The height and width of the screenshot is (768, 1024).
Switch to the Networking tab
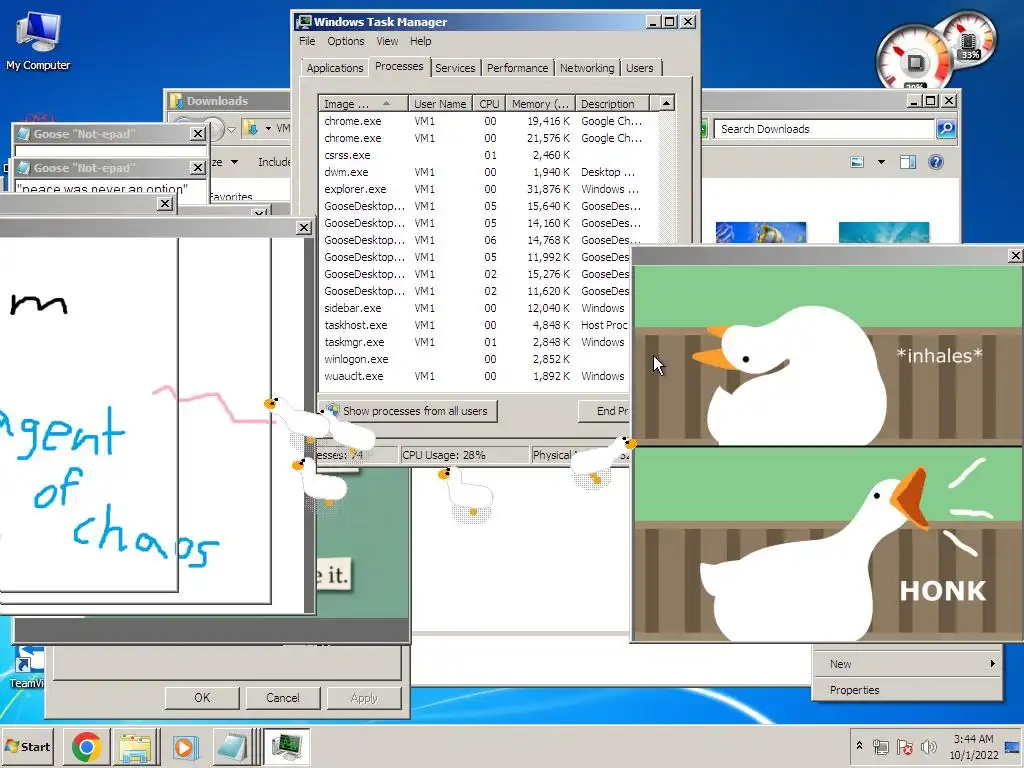tap(586, 68)
